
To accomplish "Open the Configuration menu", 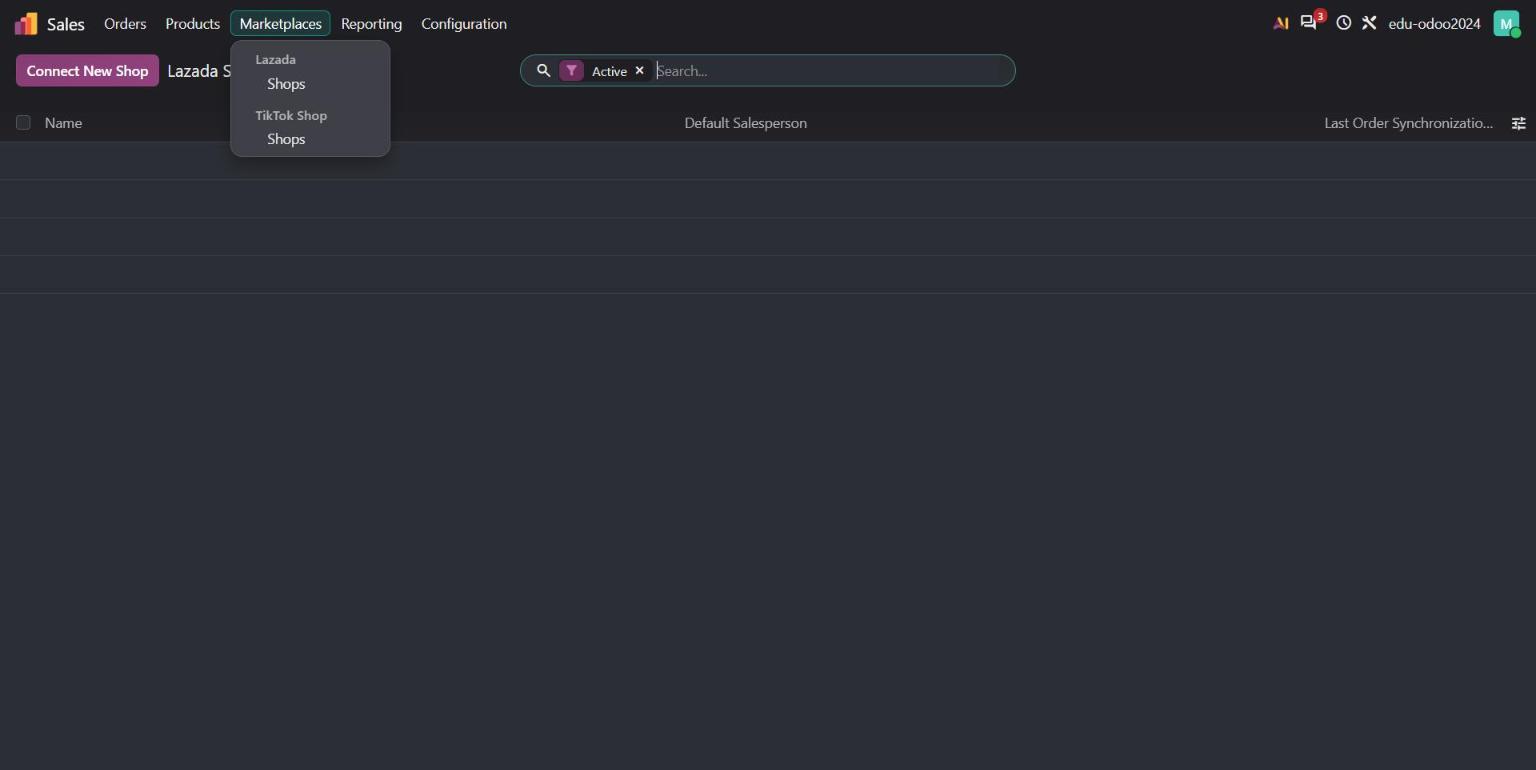I will [464, 24].
